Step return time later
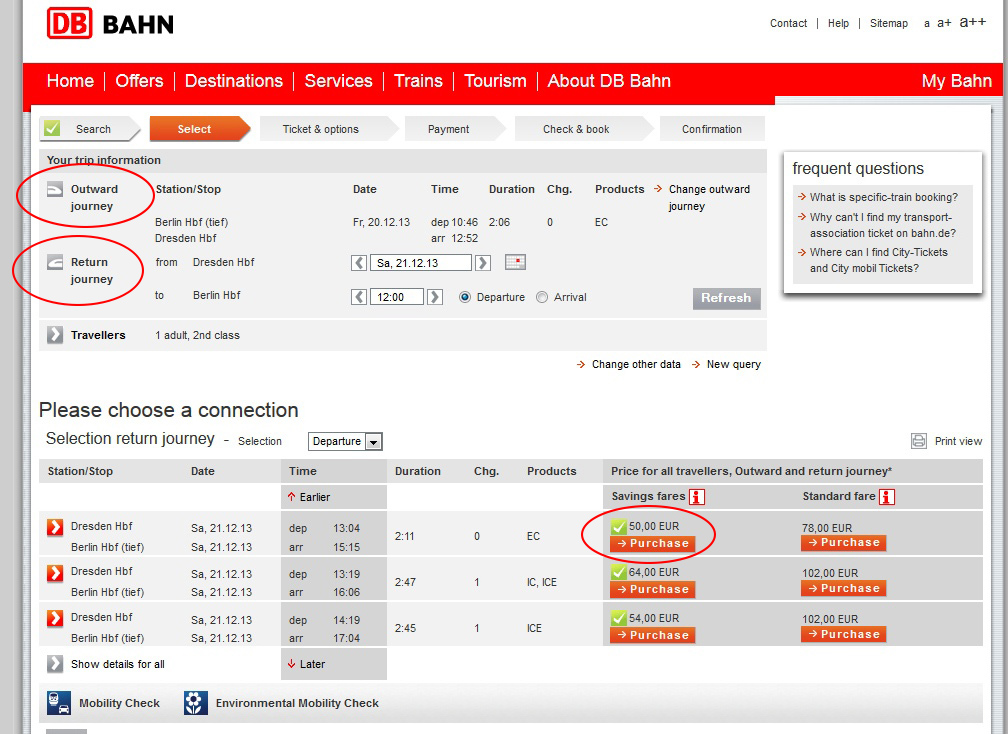 435,297
